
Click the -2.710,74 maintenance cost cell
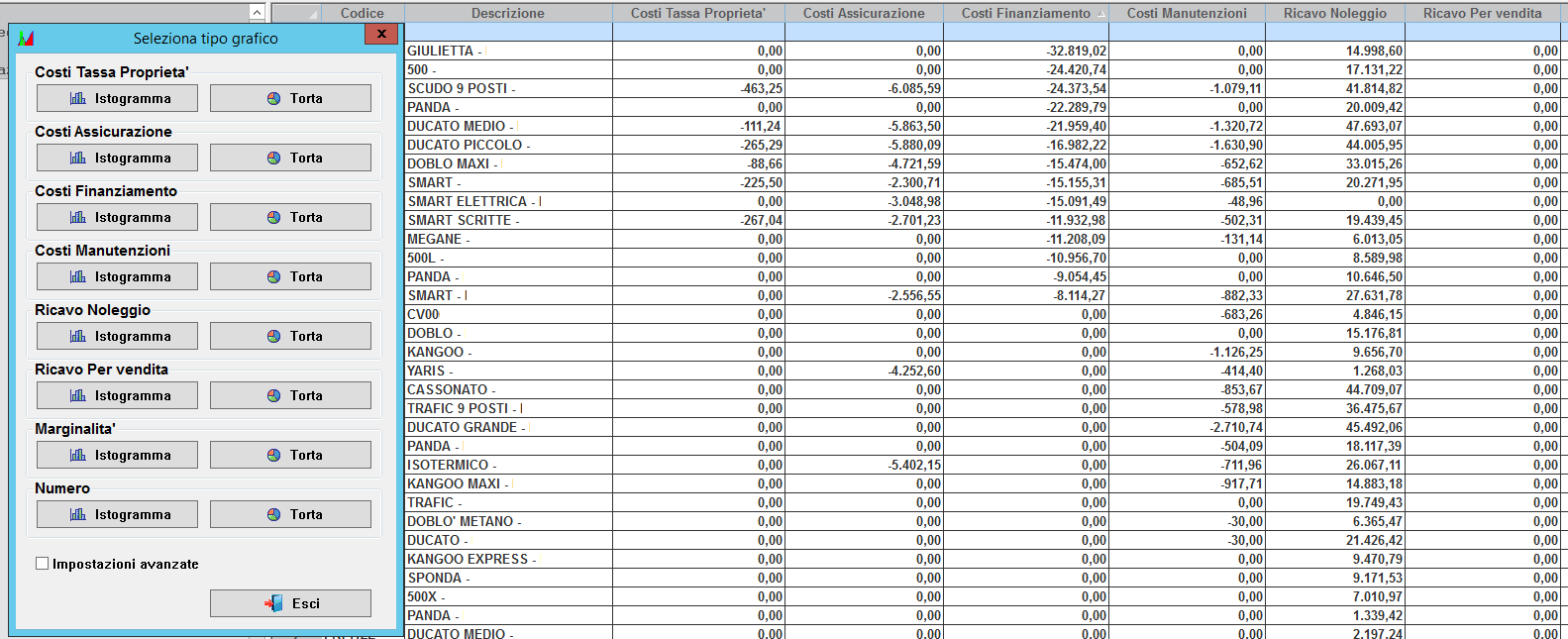(x=1187, y=427)
